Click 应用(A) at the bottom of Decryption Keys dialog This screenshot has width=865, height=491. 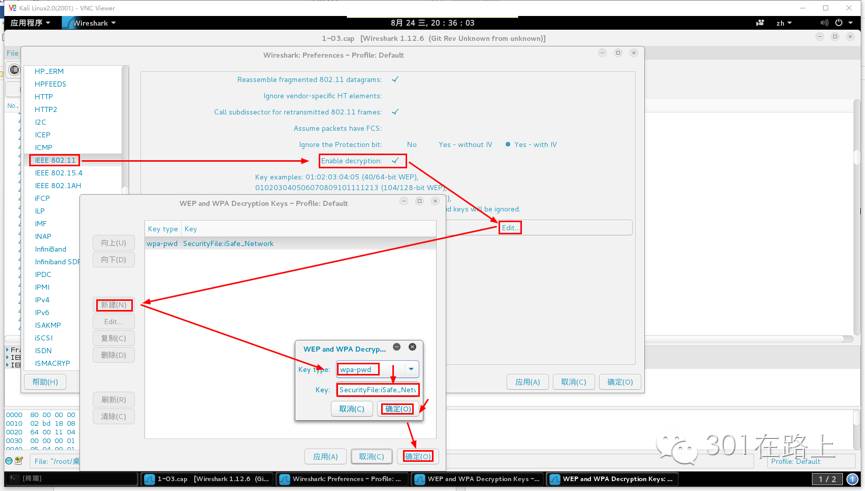tap(325, 456)
